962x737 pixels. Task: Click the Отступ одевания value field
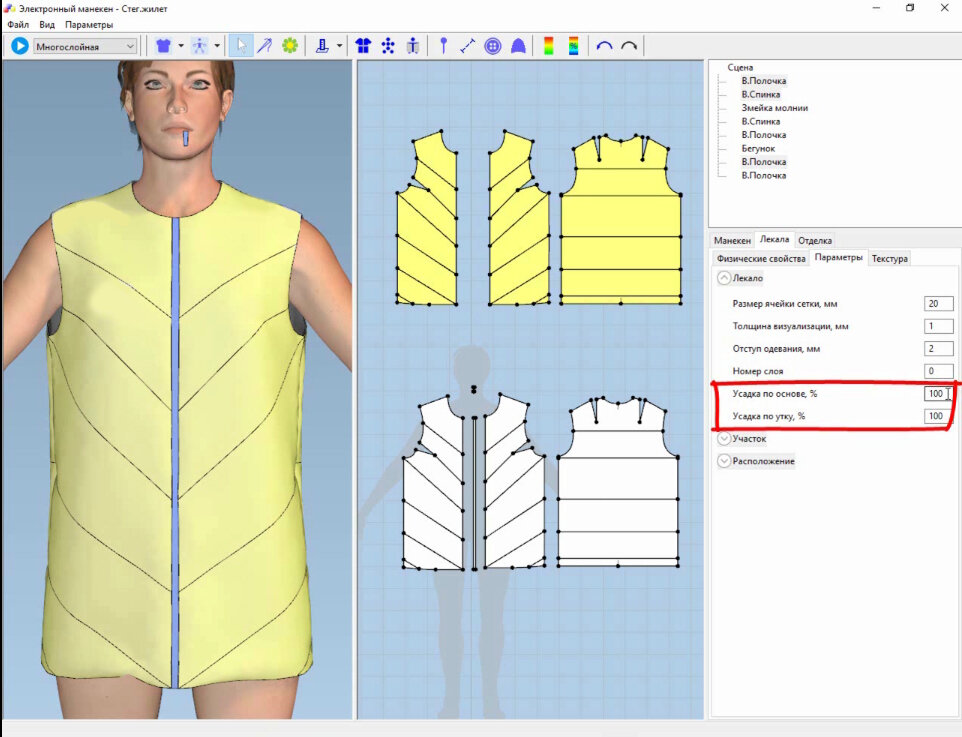[x=939, y=349]
